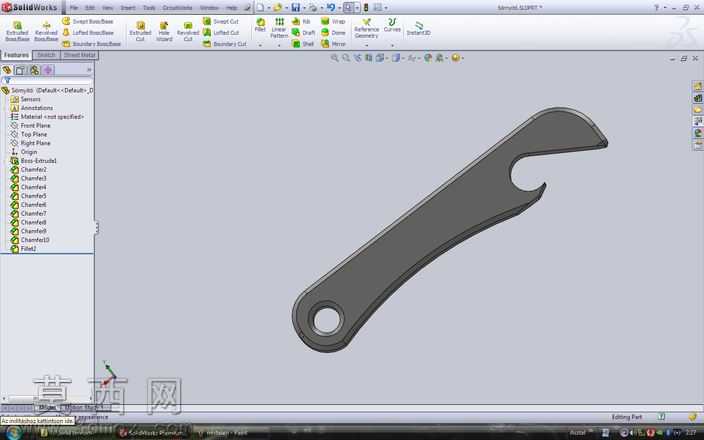Open the PropertyManager tab icon
This screenshot has height=440, width=704.
20,70
